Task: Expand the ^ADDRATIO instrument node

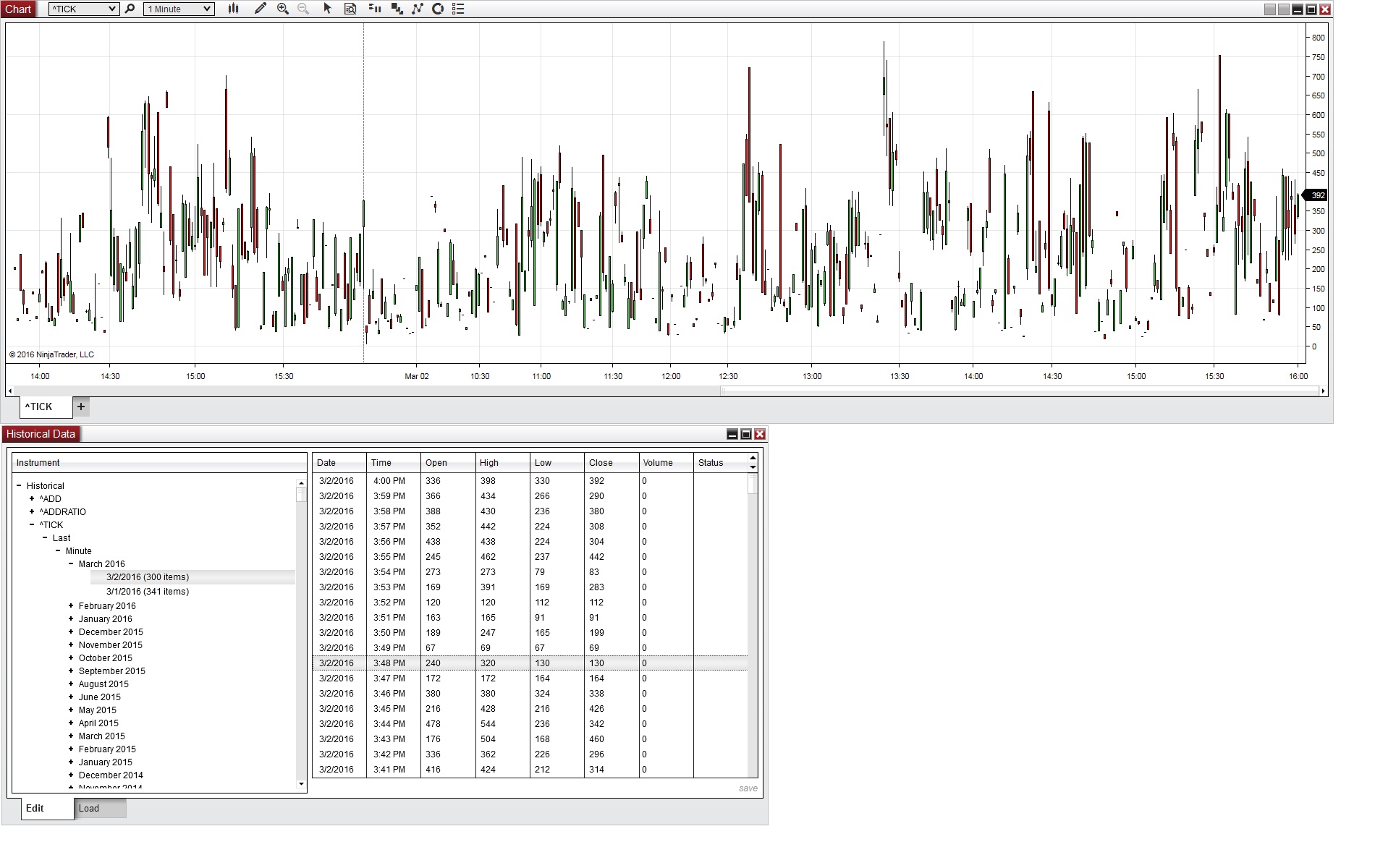Action: (32, 512)
